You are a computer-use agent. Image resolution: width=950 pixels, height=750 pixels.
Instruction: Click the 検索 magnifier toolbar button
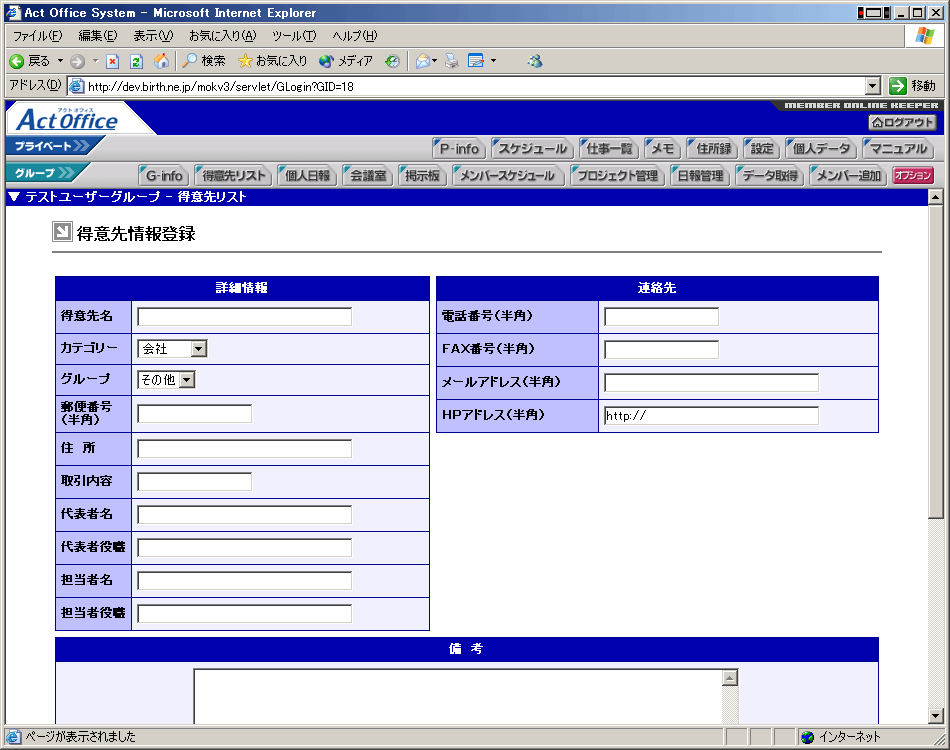(x=203, y=61)
